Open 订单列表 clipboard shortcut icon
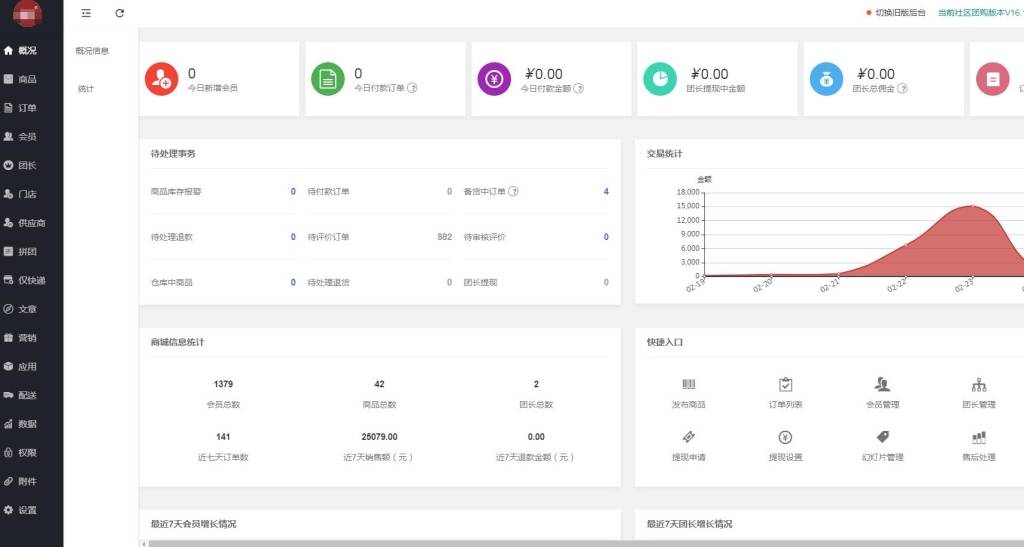Image resolution: width=1024 pixels, height=547 pixels. [x=786, y=384]
